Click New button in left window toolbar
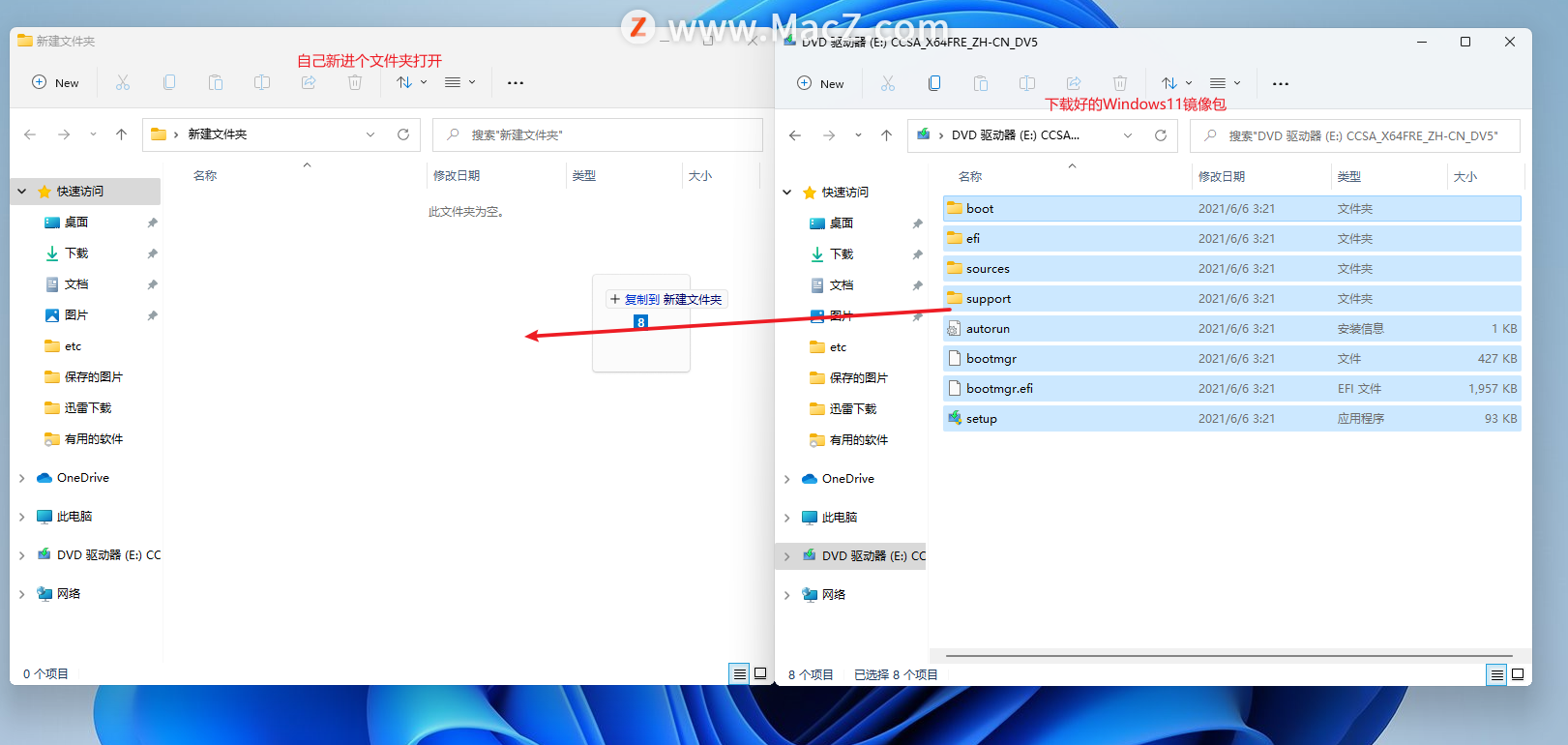The width and height of the screenshot is (1568, 745). [x=56, y=82]
